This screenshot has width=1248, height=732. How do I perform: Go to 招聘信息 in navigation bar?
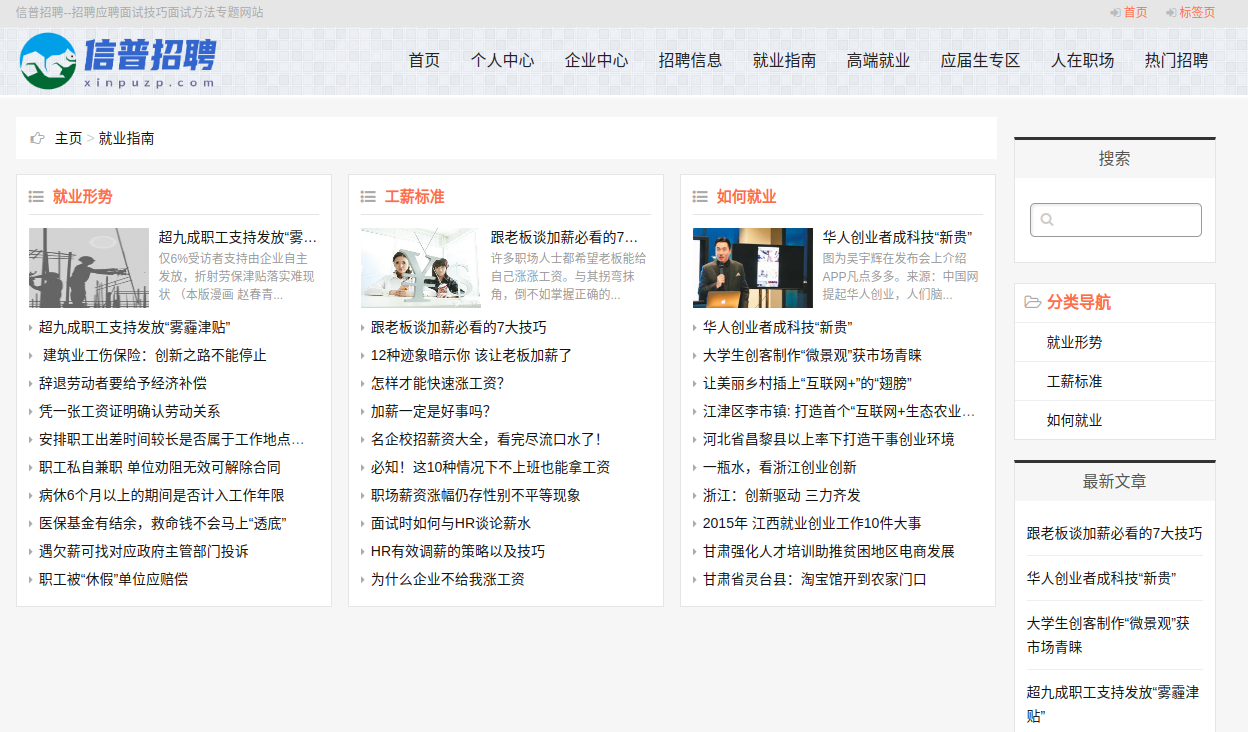[690, 60]
